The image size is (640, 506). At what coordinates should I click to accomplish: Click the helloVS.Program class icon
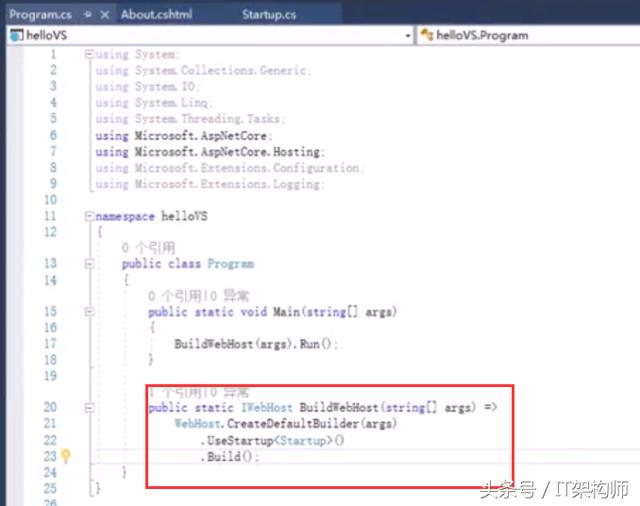coord(427,35)
